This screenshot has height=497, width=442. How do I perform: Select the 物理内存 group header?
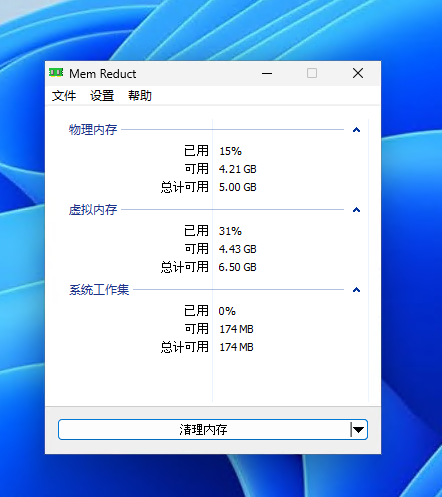93,130
